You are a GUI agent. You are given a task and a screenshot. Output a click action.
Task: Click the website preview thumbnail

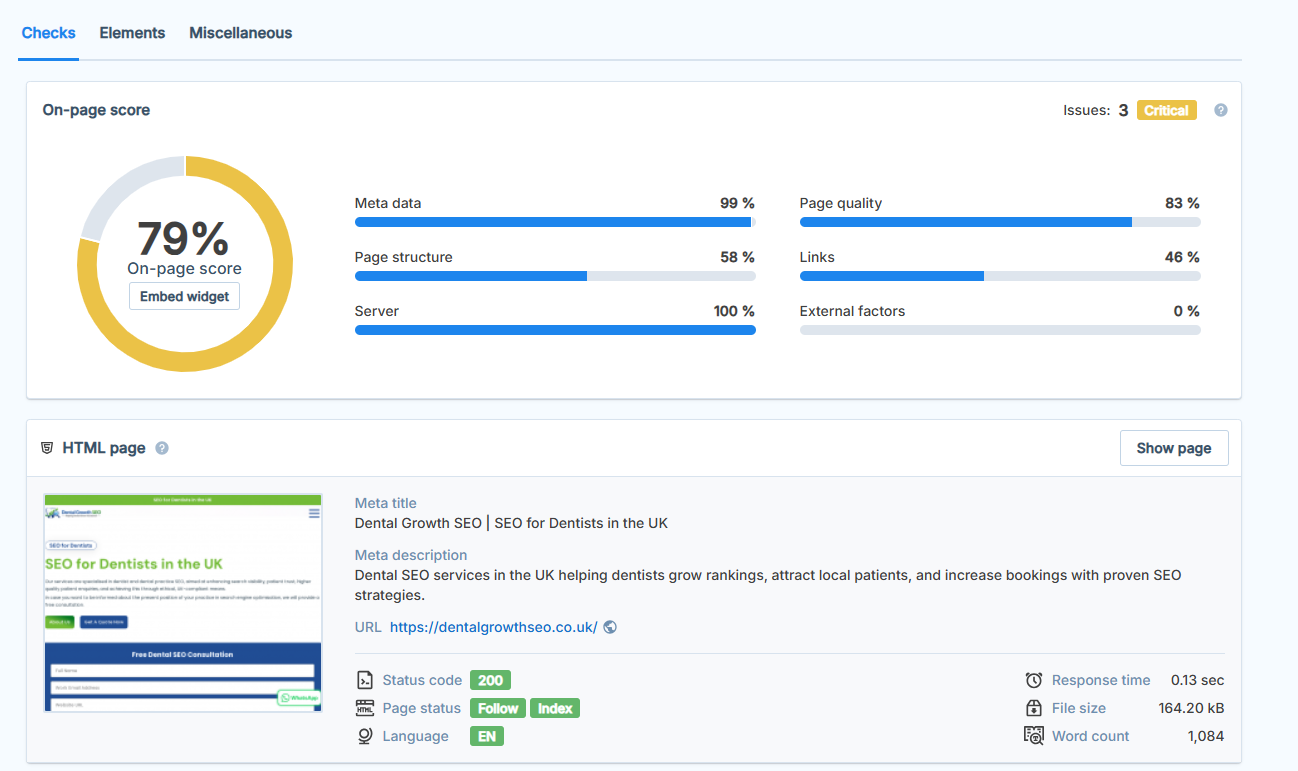[183, 603]
